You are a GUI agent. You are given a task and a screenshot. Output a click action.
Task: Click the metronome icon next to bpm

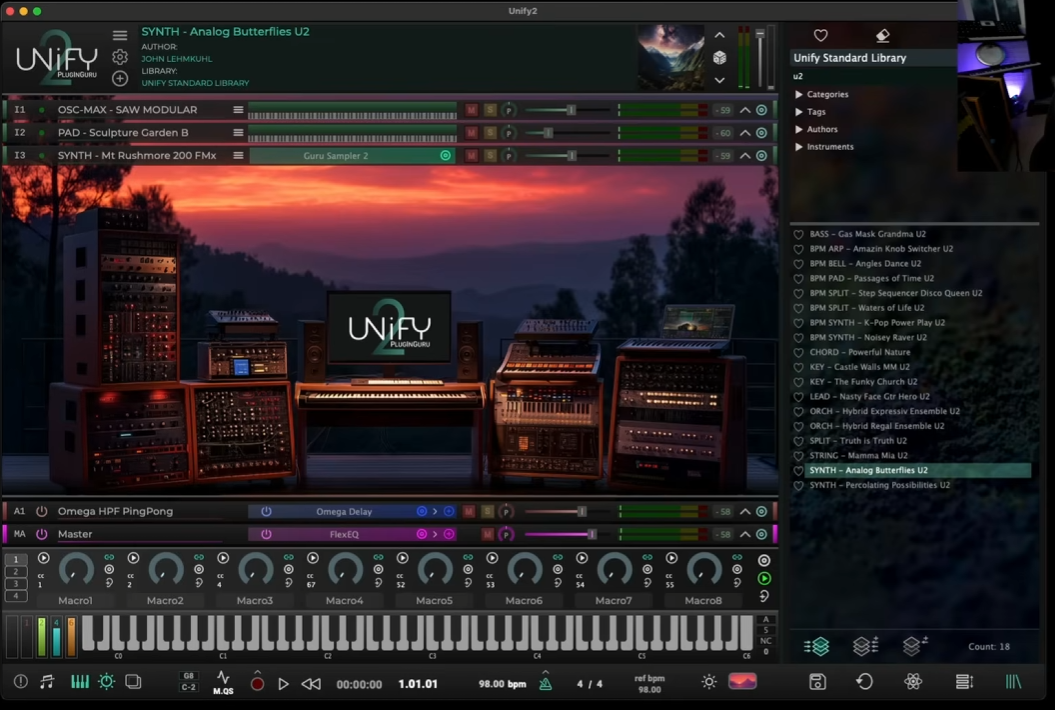pos(546,684)
